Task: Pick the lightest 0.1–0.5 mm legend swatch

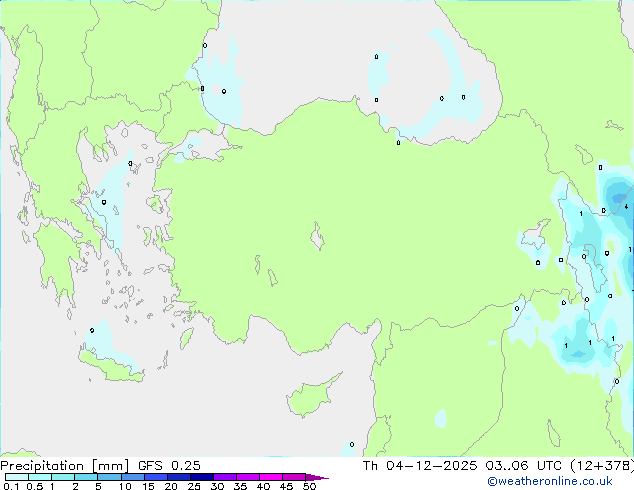Action: pos(15,478)
